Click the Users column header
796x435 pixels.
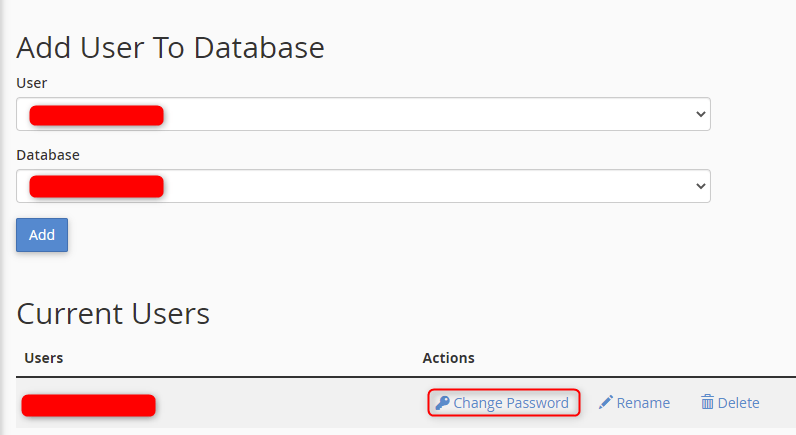pyautogui.click(x=44, y=358)
